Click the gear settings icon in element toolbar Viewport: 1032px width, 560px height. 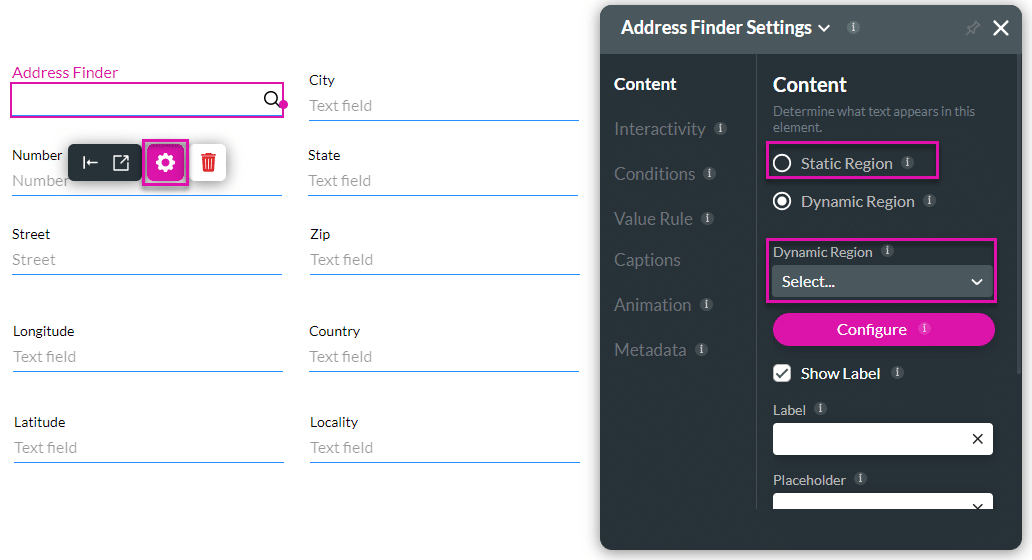166,162
